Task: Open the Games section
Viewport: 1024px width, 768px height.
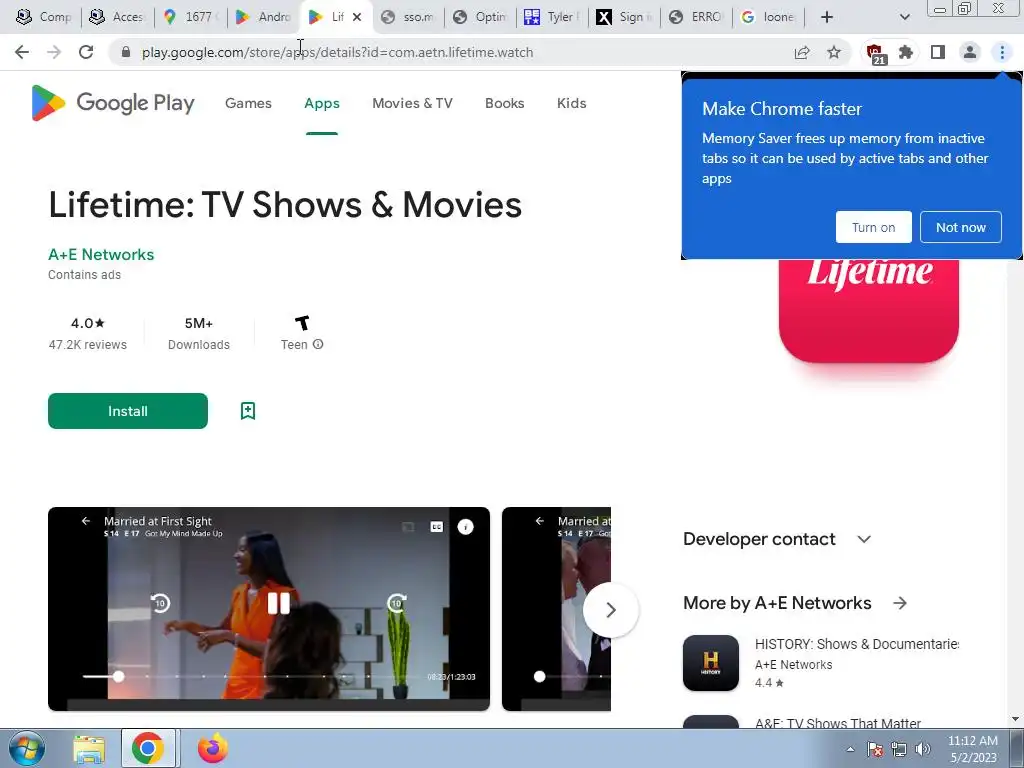Action: [x=248, y=103]
